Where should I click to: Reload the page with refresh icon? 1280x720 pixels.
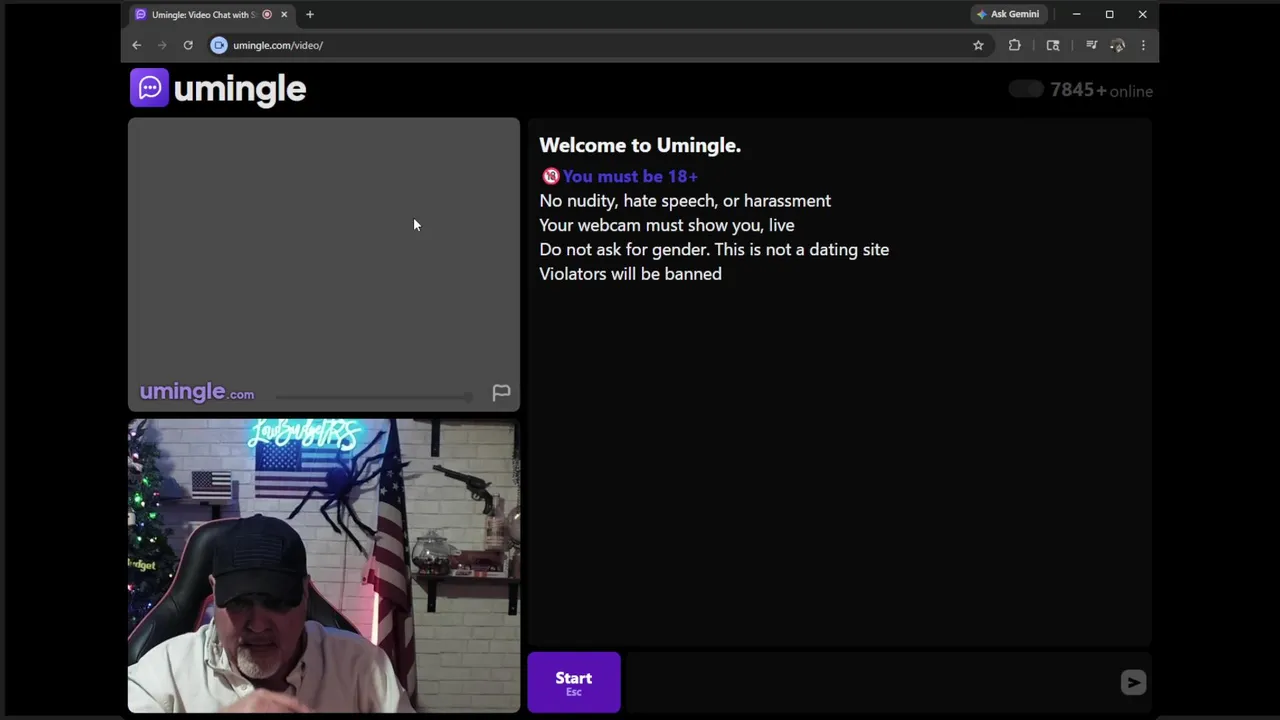188,45
